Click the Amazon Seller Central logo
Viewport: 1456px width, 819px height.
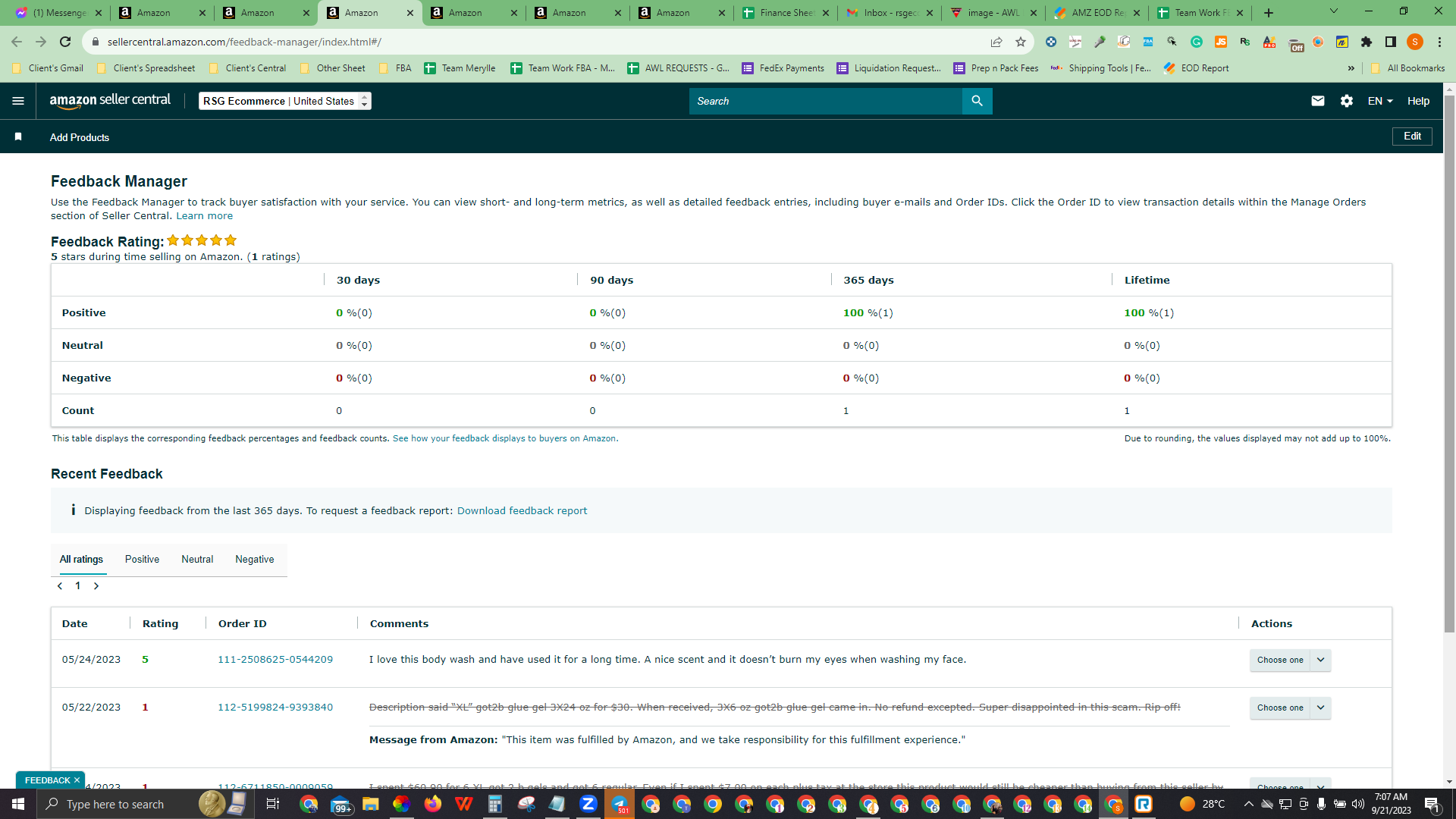pyautogui.click(x=110, y=101)
